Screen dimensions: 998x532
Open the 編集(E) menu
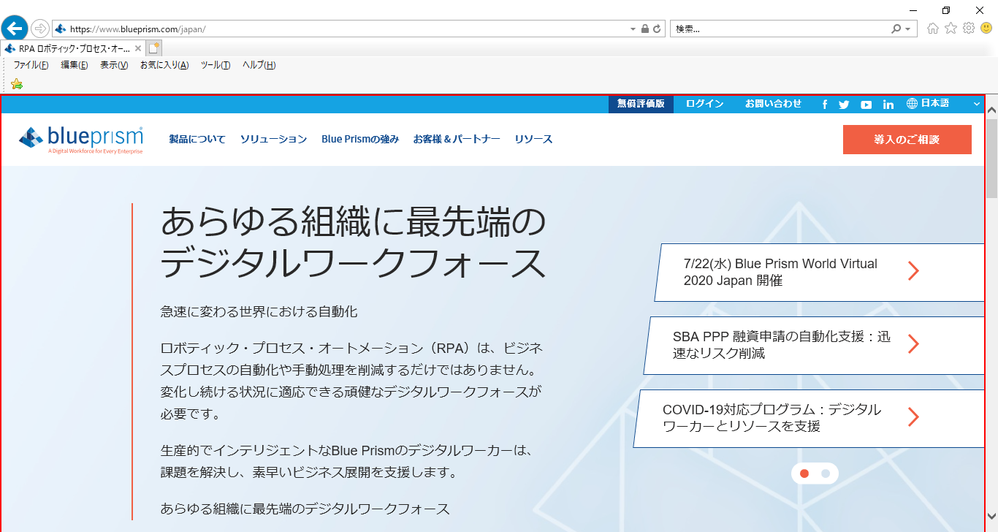coord(74,65)
